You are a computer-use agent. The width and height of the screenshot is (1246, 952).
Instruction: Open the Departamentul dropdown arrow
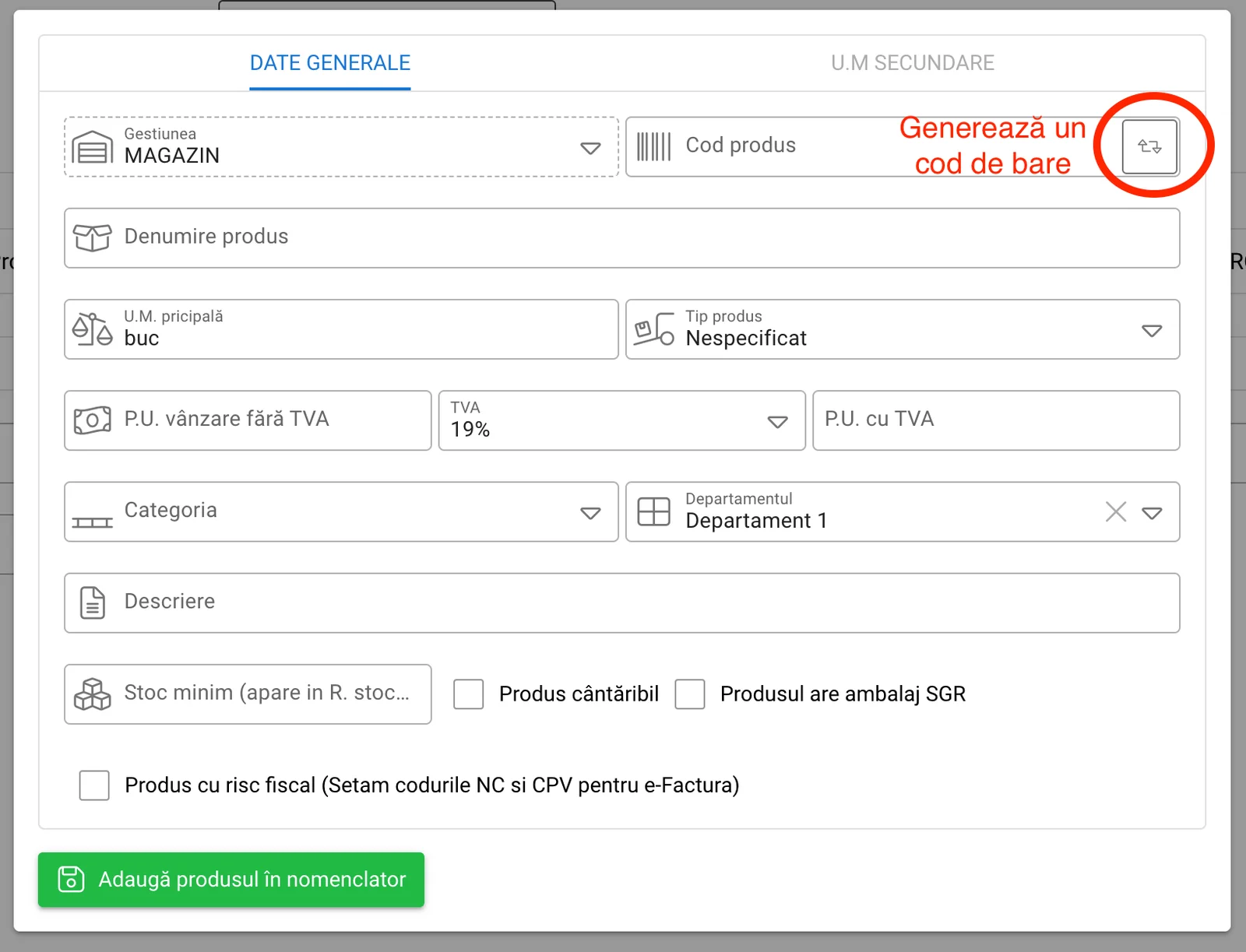pyautogui.click(x=1152, y=513)
